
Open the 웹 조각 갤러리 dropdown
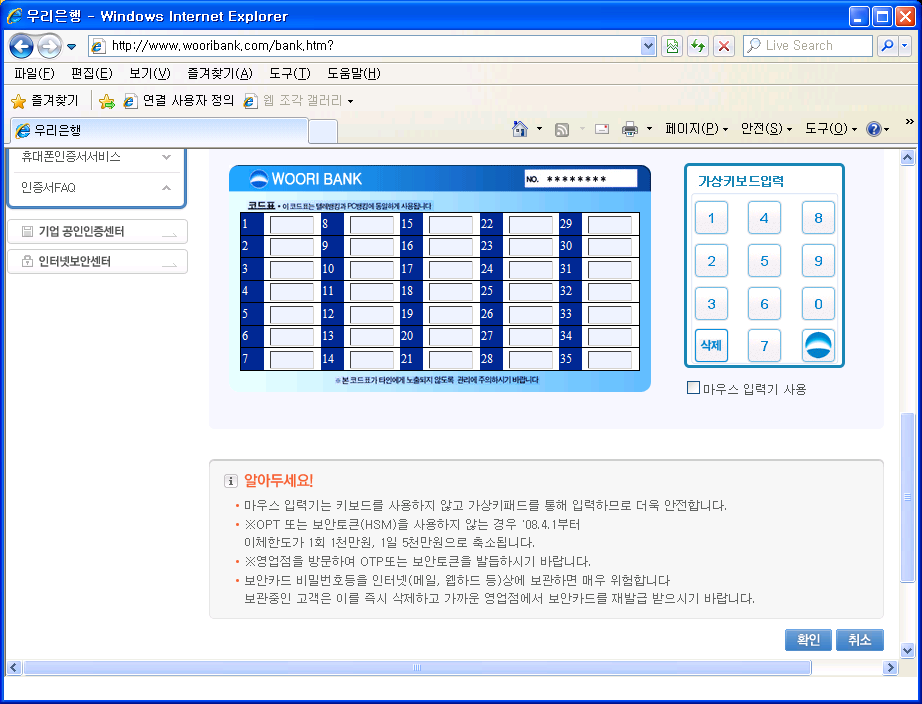point(299,101)
